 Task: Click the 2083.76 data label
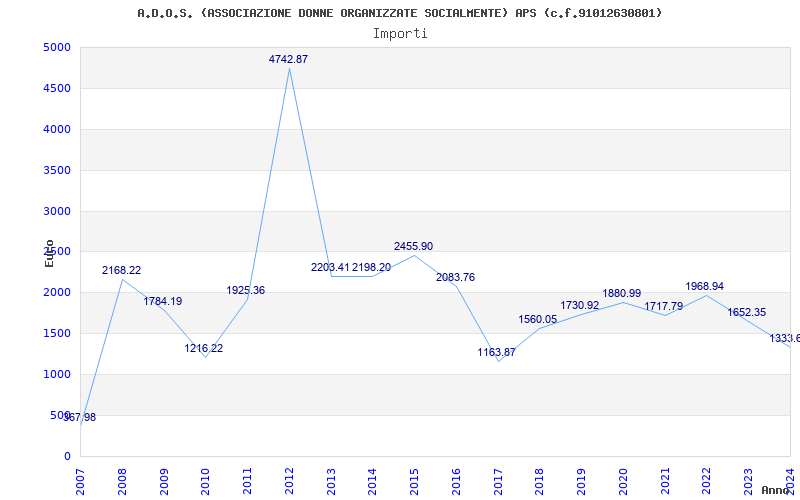click(x=455, y=278)
